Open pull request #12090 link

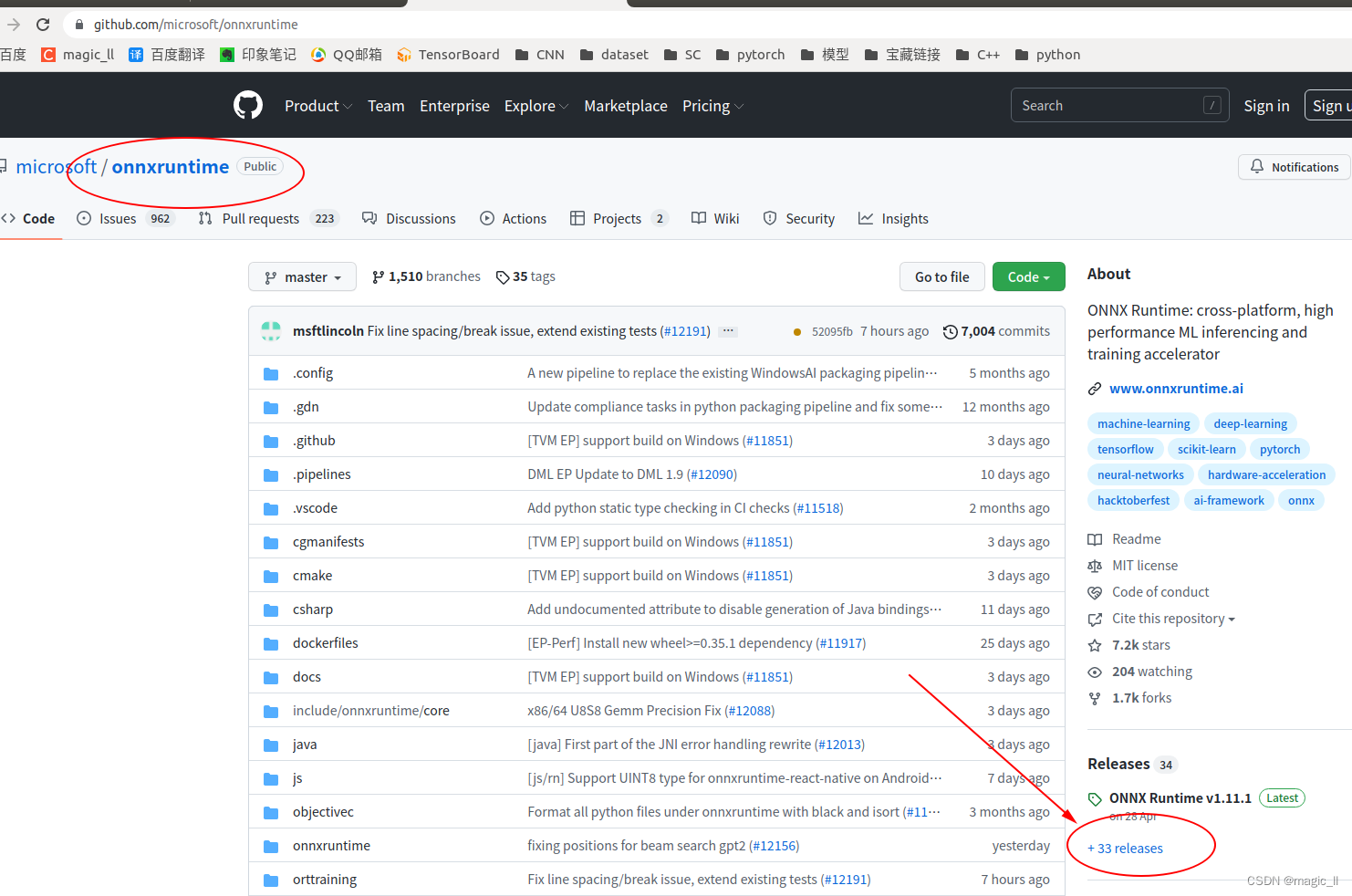(712, 474)
